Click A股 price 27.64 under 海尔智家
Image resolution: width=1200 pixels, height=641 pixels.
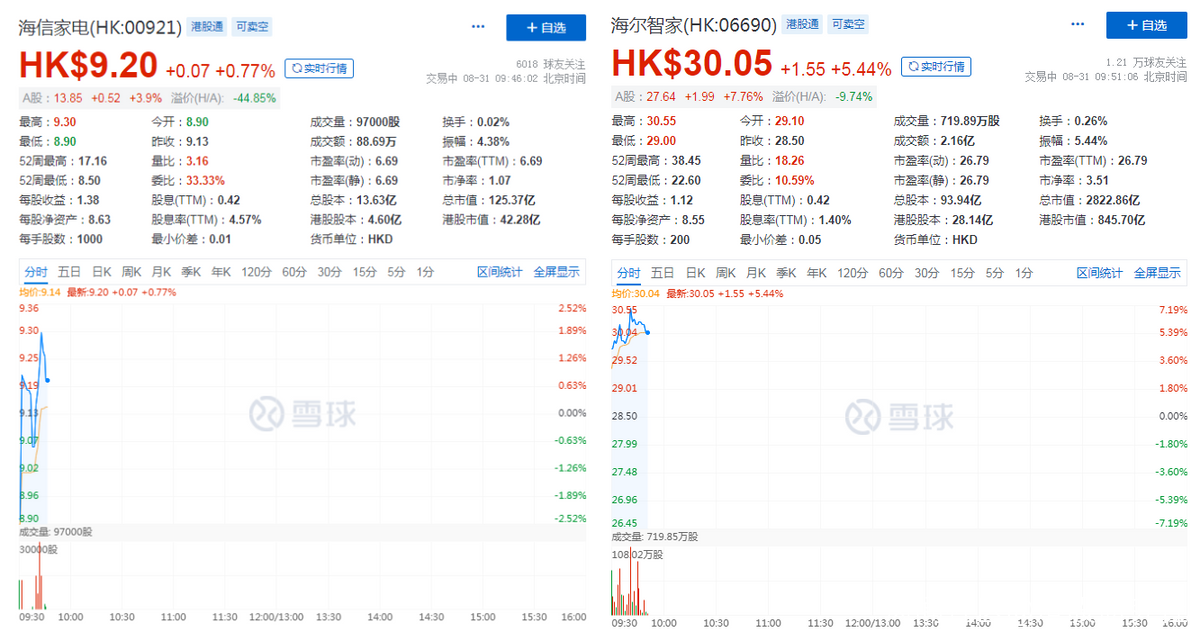pyautogui.click(x=662, y=97)
